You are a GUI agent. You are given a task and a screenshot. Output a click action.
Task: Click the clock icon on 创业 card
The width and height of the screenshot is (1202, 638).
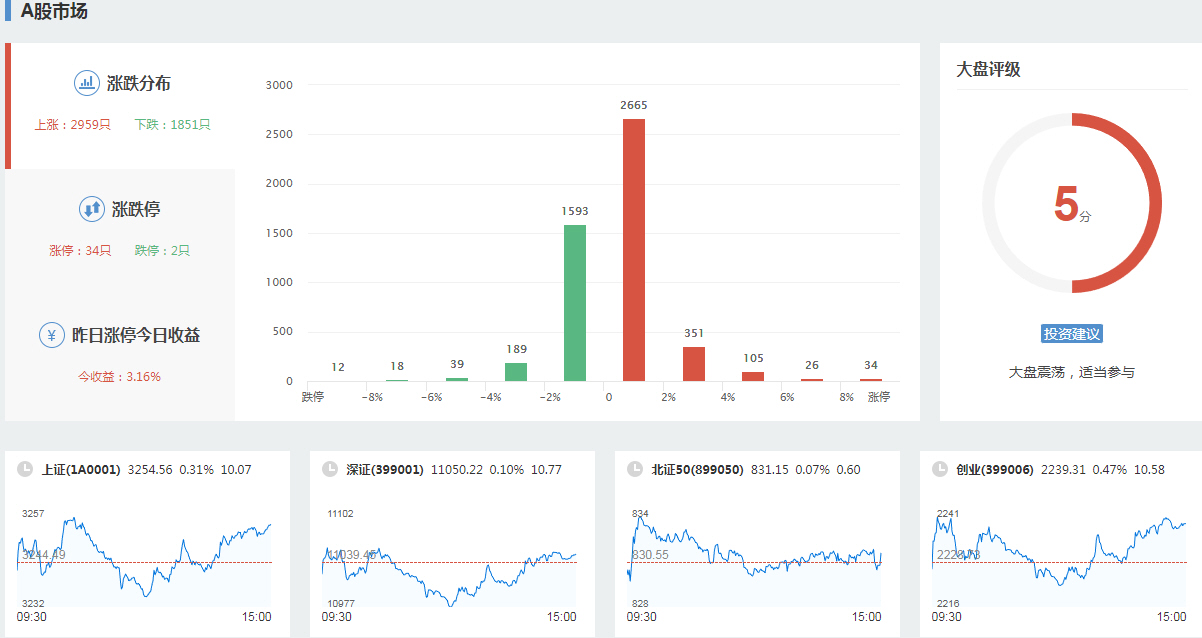click(939, 469)
